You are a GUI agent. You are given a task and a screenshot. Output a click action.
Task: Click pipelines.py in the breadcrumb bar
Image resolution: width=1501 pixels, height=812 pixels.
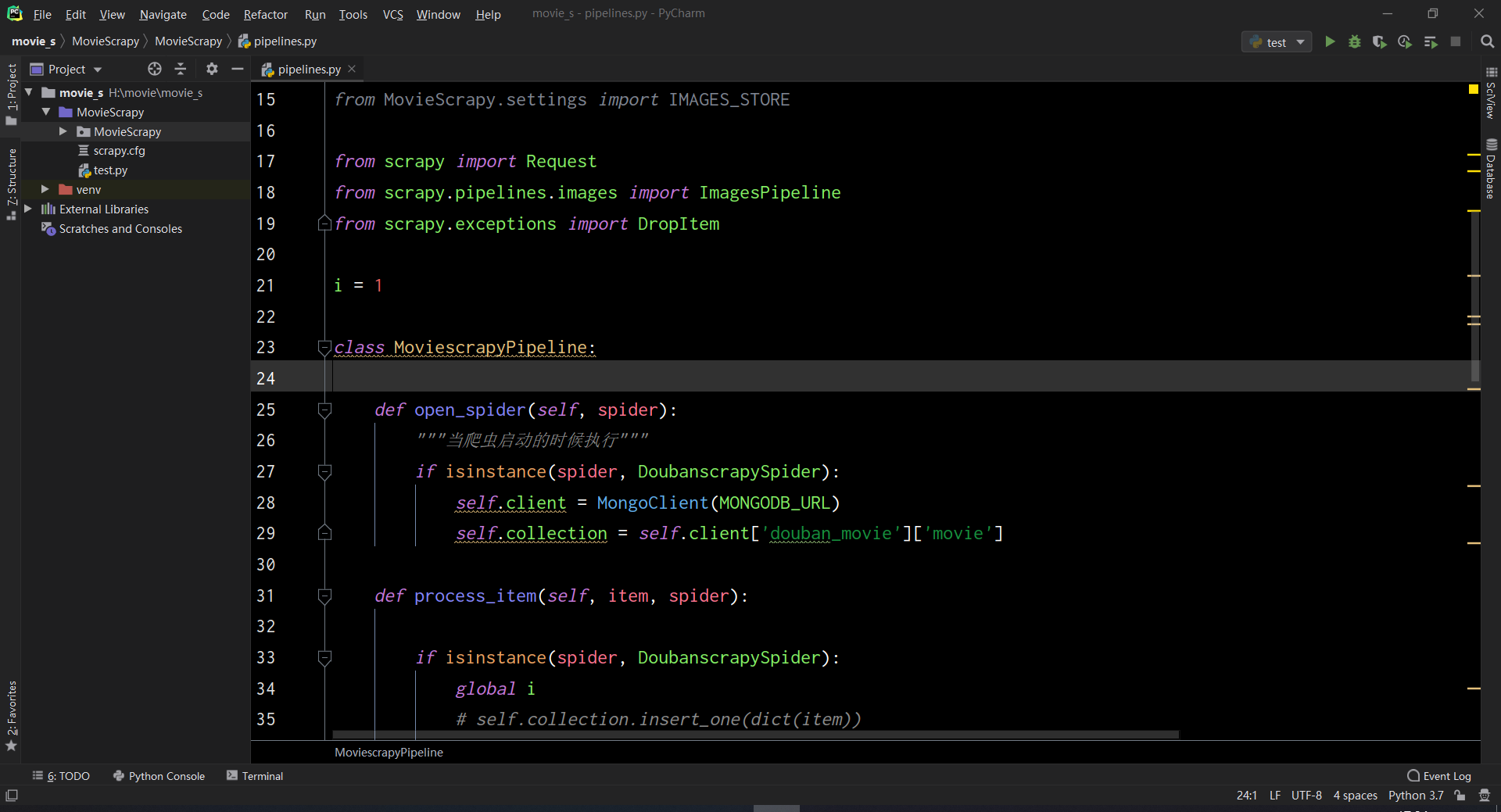(285, 41)
